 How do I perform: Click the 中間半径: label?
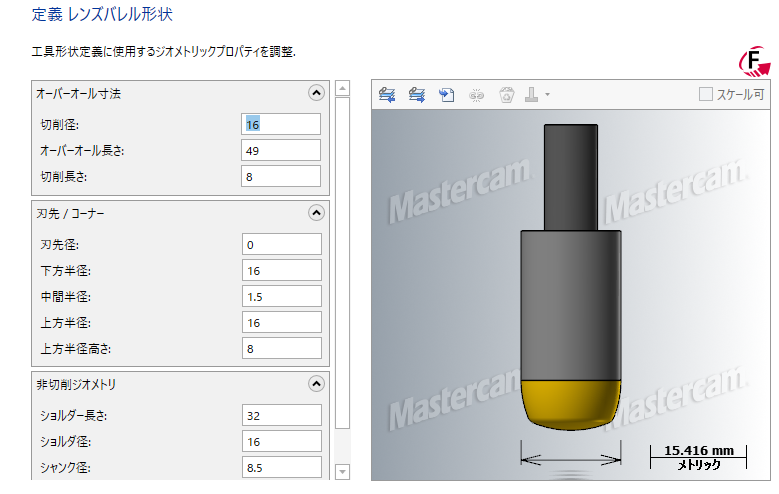click(66, 297)
